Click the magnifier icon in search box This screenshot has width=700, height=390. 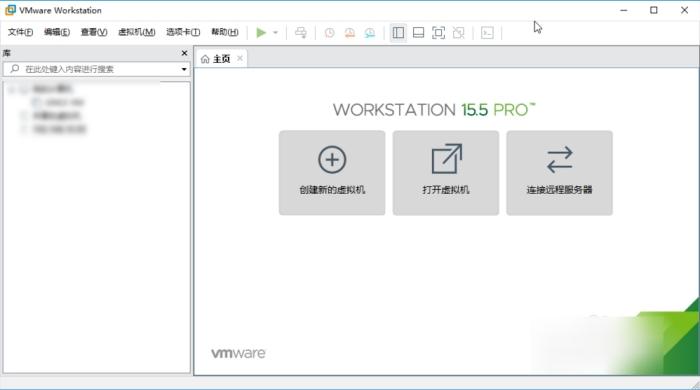(15, 69)
